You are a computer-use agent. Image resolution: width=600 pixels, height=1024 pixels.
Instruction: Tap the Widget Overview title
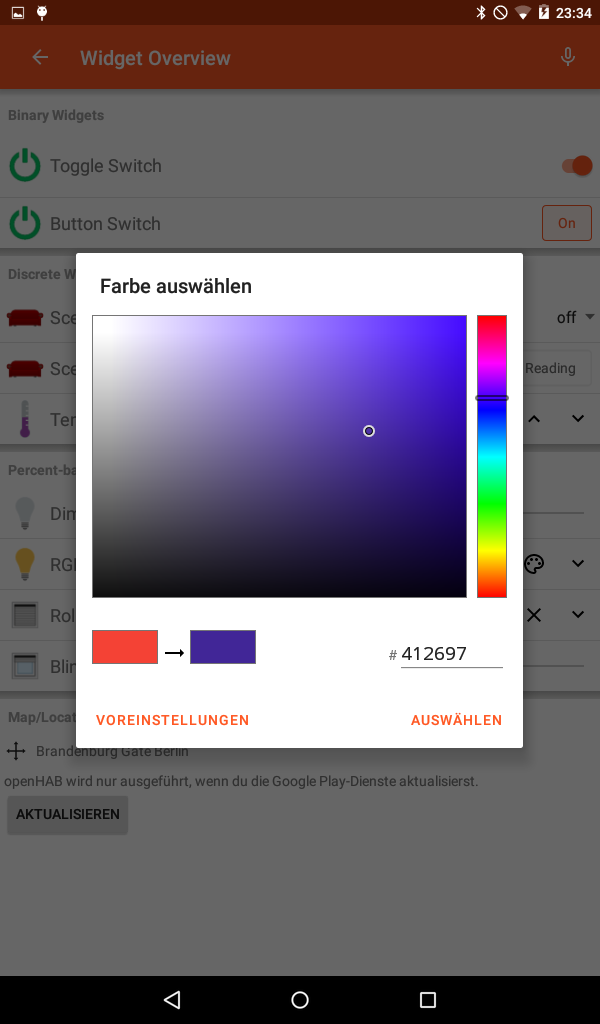point(155,57)
